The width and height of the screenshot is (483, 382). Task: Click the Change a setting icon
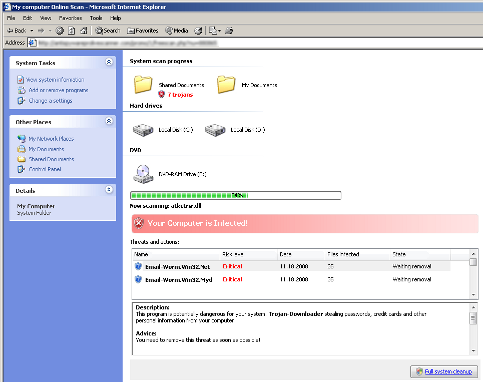[x=21, y=100]
